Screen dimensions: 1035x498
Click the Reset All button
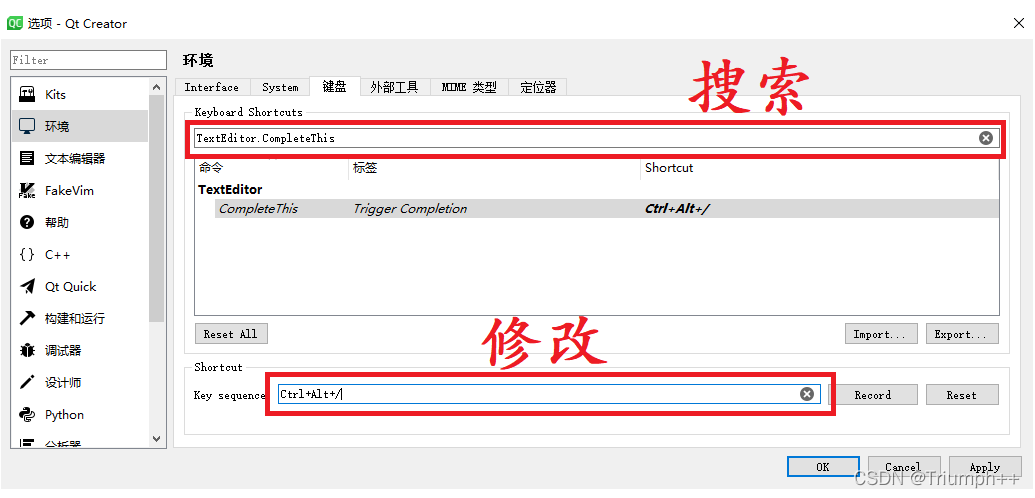tap(231, 334)
